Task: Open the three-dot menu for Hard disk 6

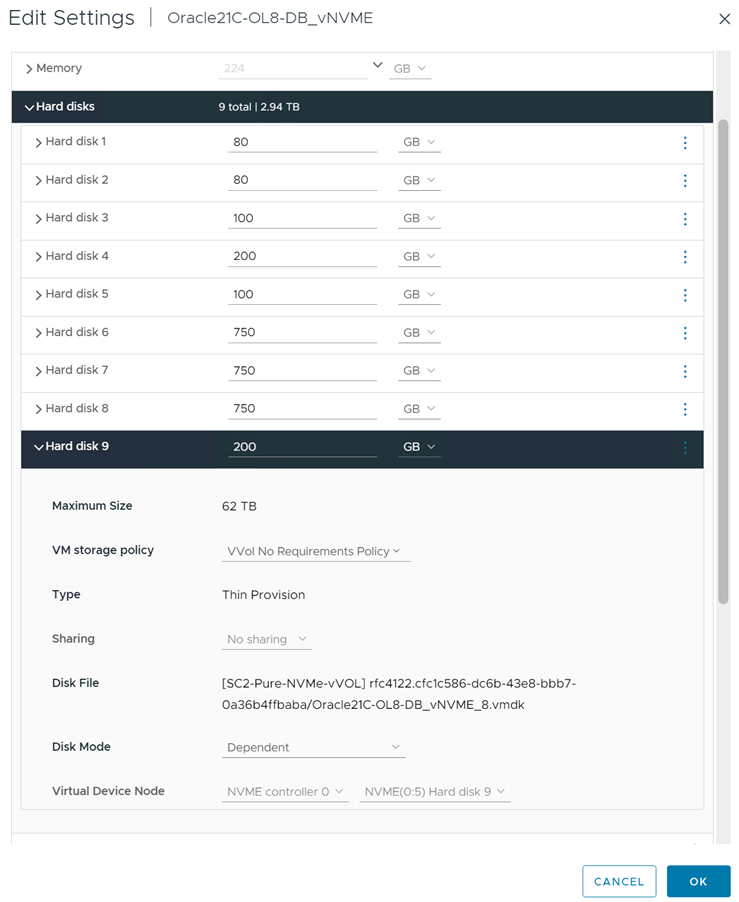Action: (x=685, y=333)
